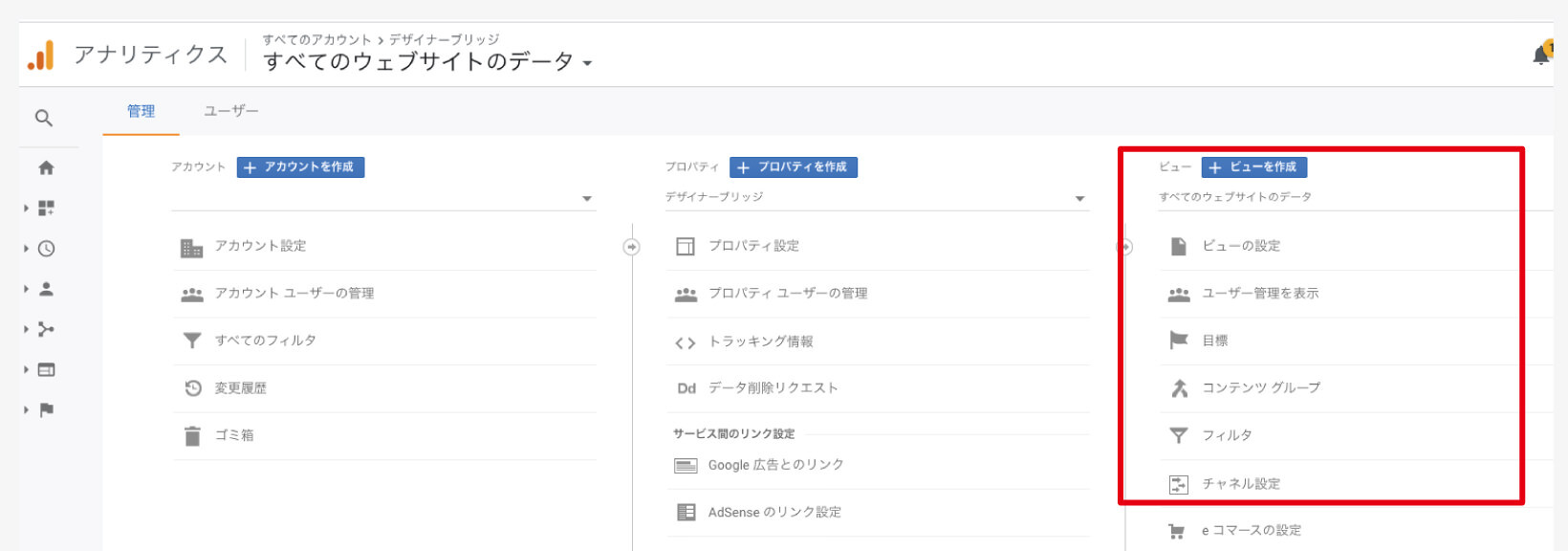
Task: Click the search magnifier icon in sidebar
Action: pos(43,118)
